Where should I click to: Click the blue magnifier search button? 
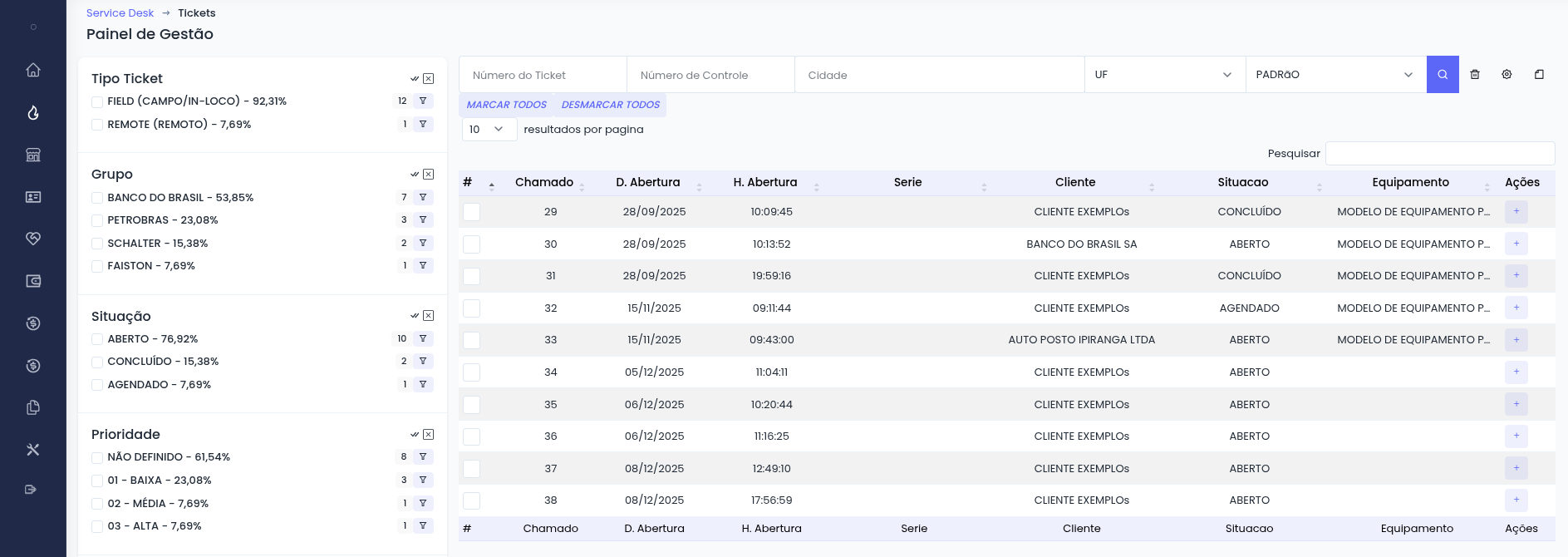[1443, 75]
